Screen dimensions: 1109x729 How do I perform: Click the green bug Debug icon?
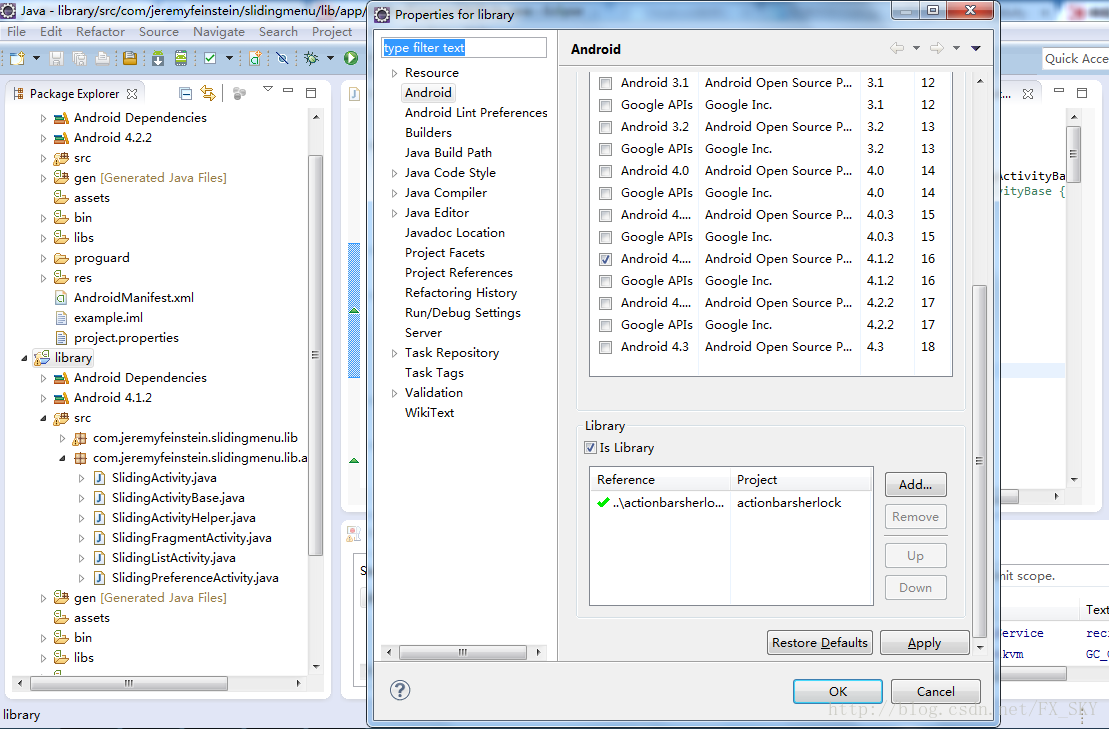311,59
